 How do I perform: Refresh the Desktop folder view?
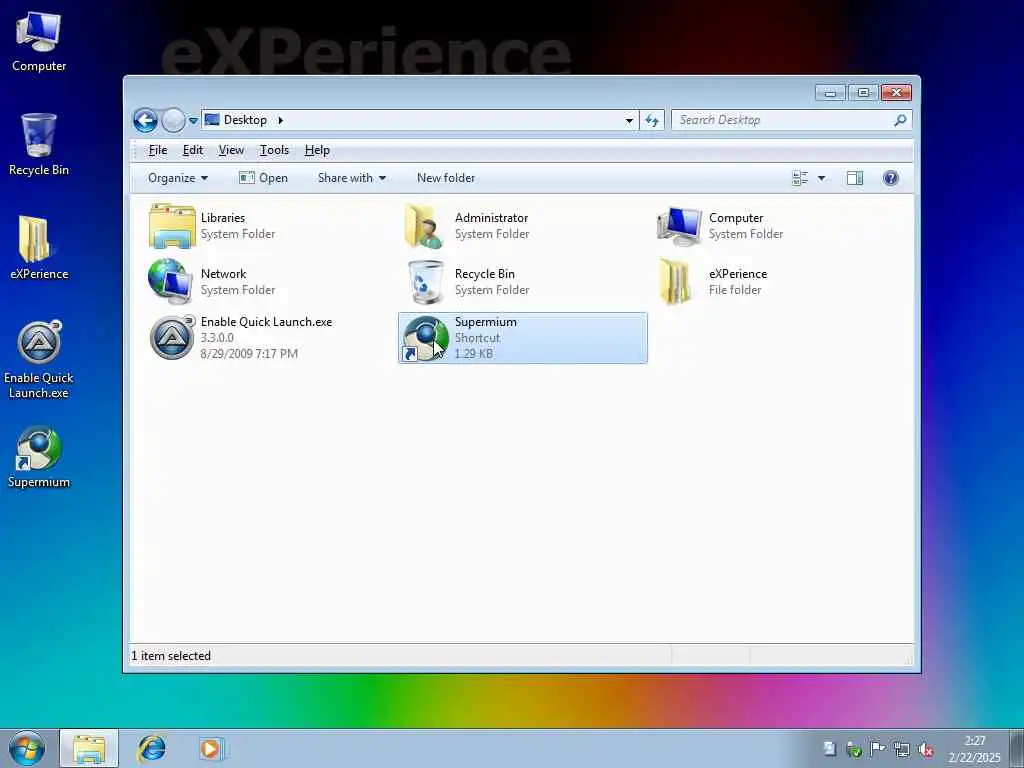pos(652,120)
